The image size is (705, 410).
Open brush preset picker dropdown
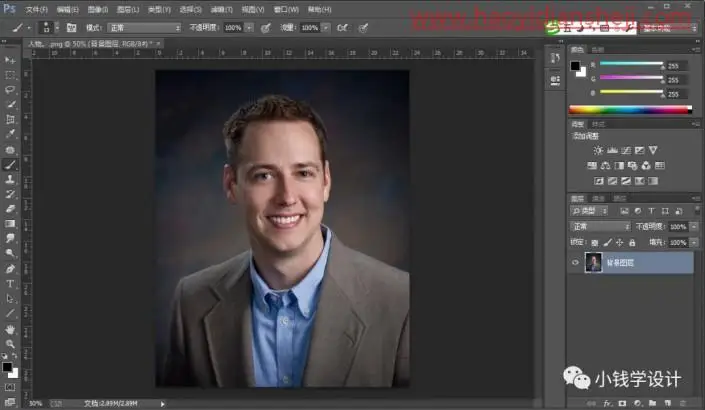point(57,27)
